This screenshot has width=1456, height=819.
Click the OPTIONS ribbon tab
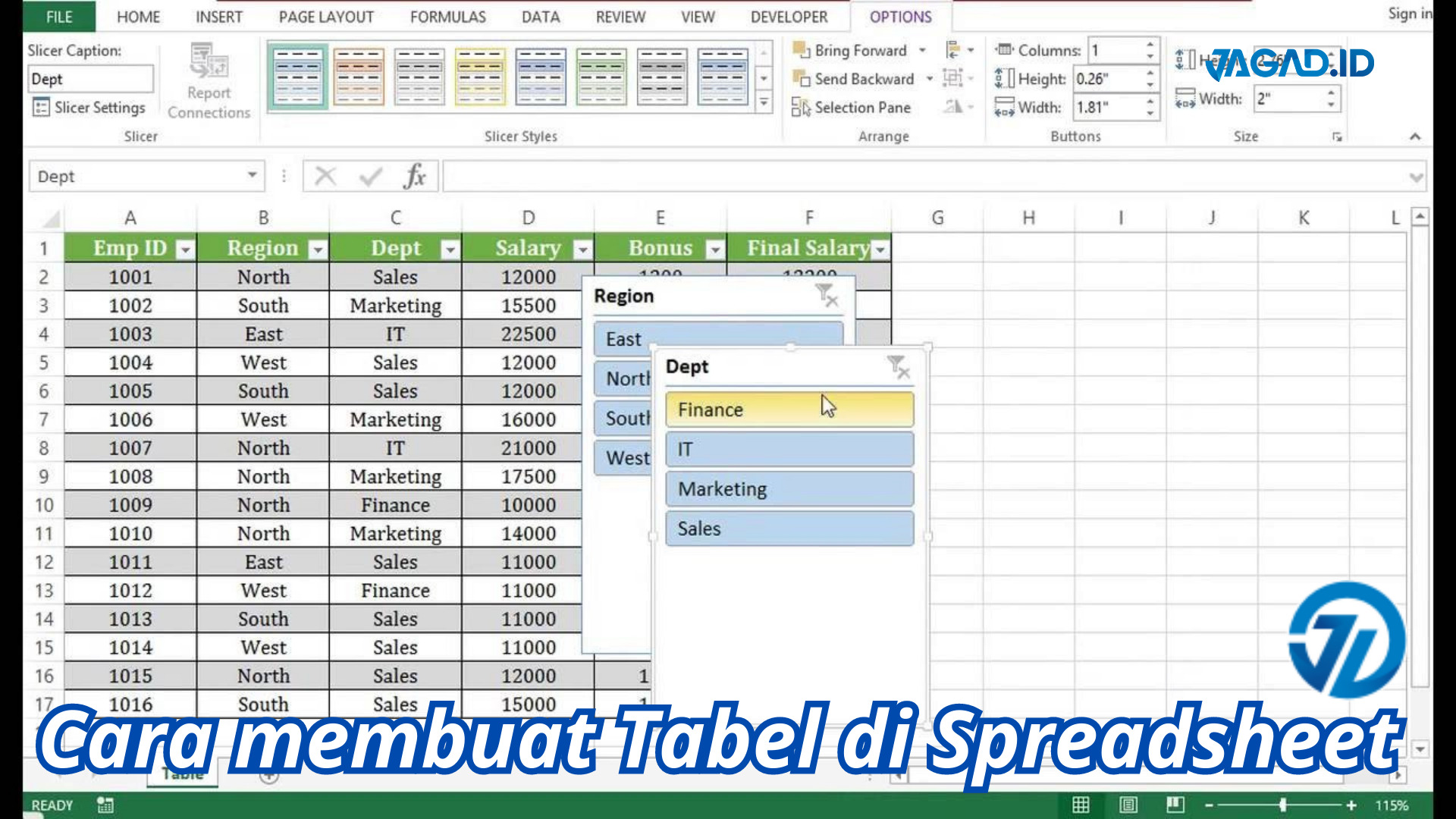(898, 17)
